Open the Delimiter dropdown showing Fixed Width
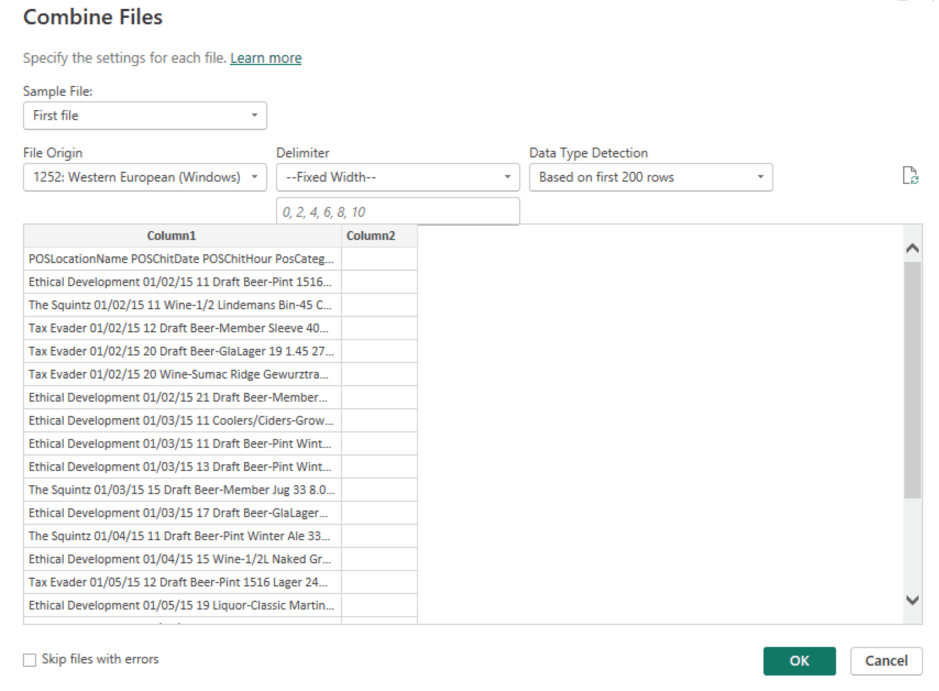Image resolution: width=939 pixels, height=691 pixels. 397,178
